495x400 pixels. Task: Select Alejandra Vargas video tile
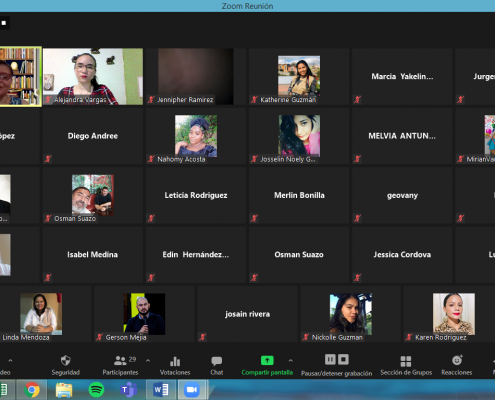pos(93,76)
